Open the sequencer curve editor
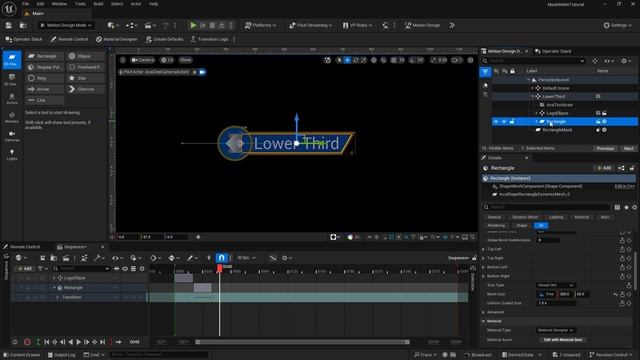Screen dimensions: 640x360 pos(273,258)
